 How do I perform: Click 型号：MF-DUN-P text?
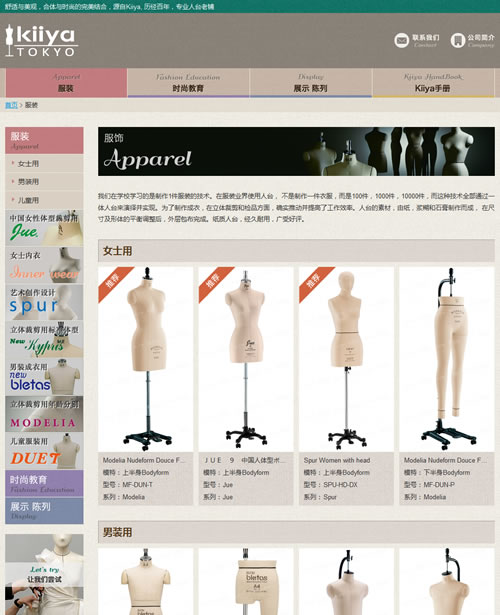tap(429, 485)
